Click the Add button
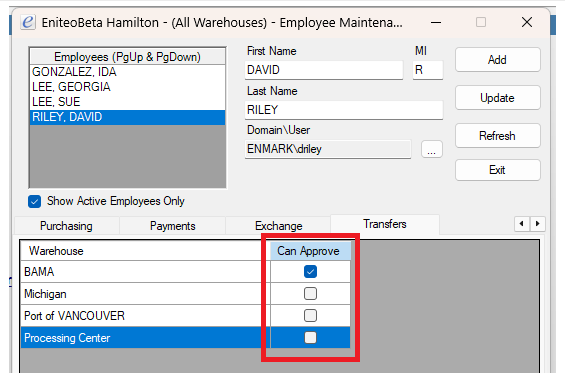The height and width of the screenshot is (388, 565). pos(498,60)
